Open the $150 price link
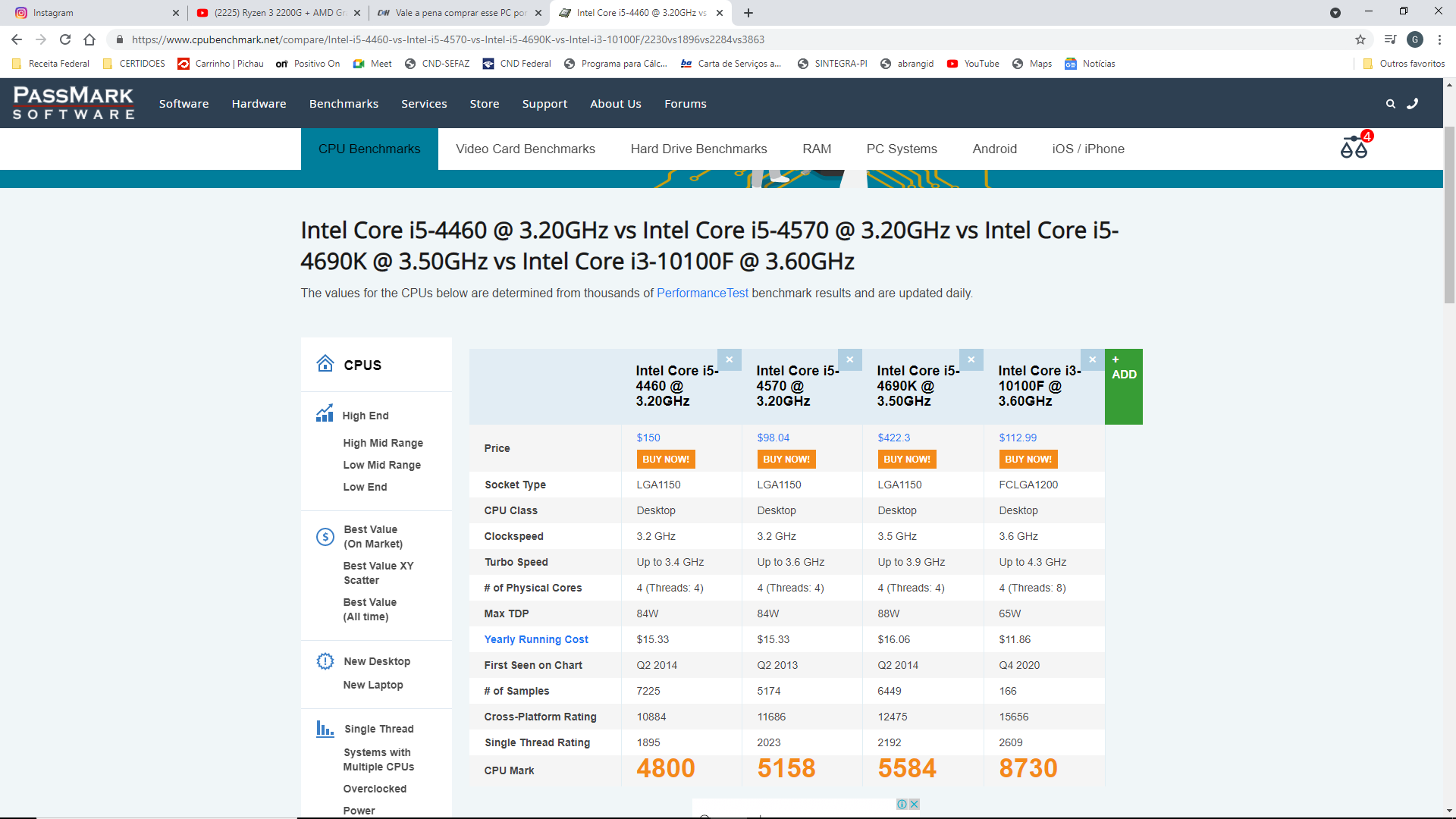 click(x=648, y=438)
